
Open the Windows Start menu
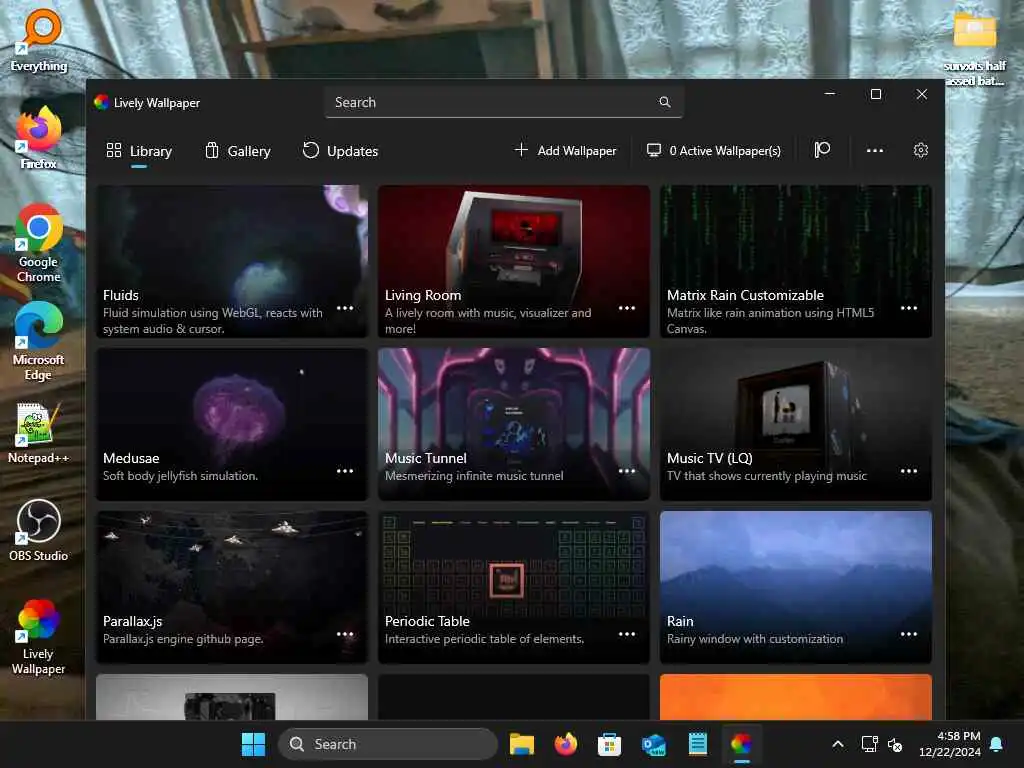tap(253, 744)
